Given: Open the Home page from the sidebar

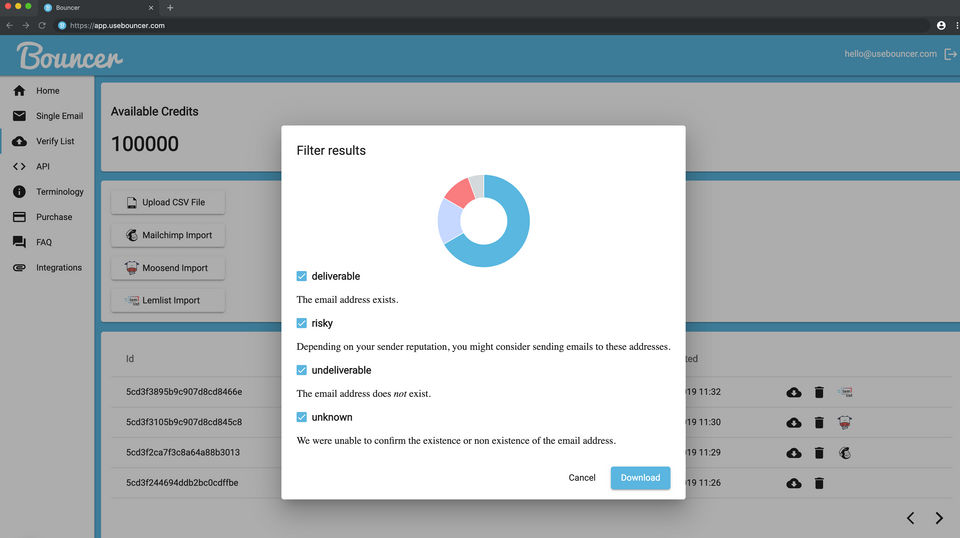Looking at the screenshot, I should 47,91.
